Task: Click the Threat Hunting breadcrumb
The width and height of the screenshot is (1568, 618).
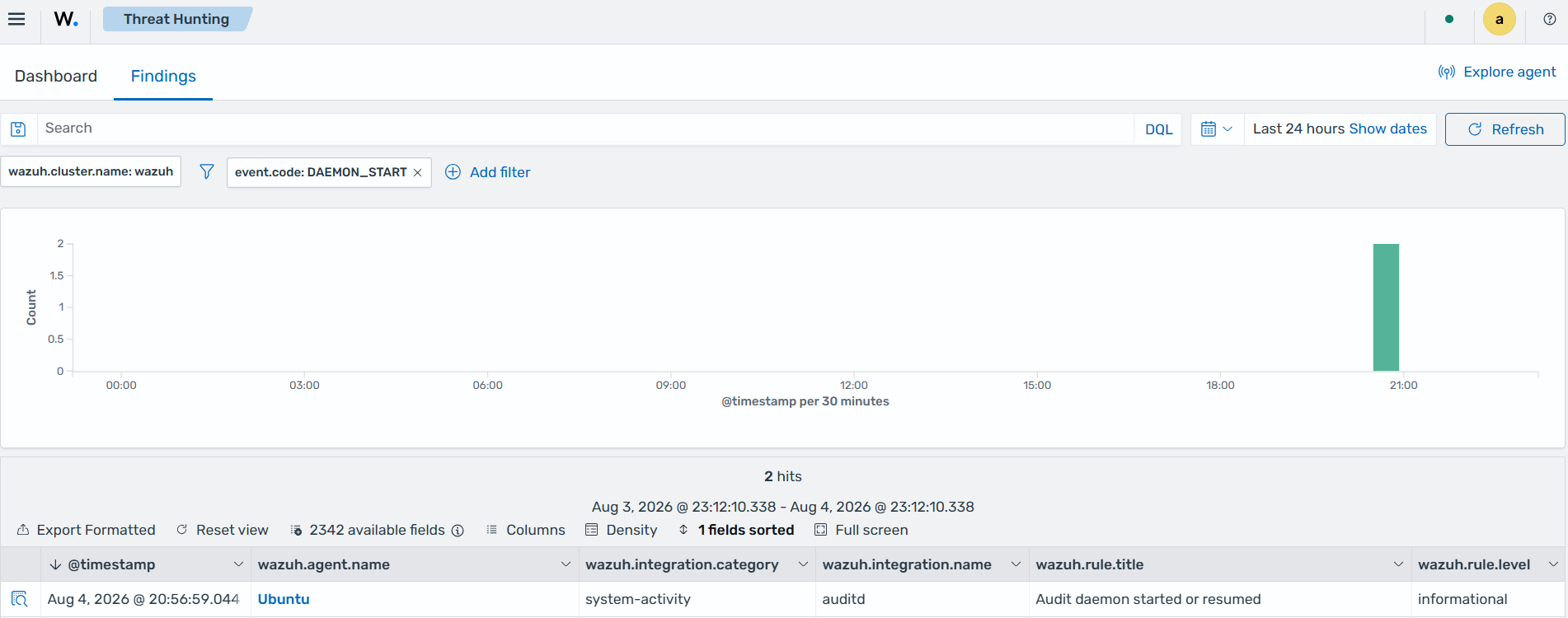Action: [x=176, y=19]
